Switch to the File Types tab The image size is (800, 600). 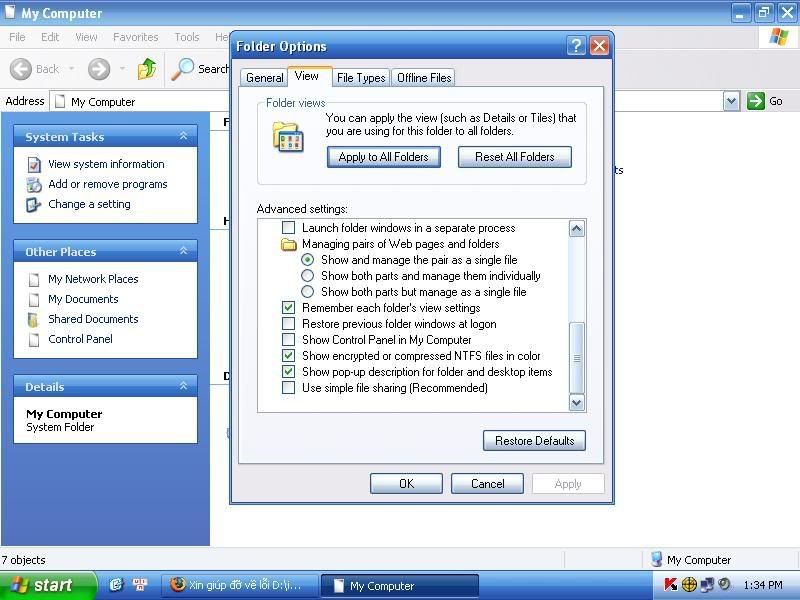point(361,78)
